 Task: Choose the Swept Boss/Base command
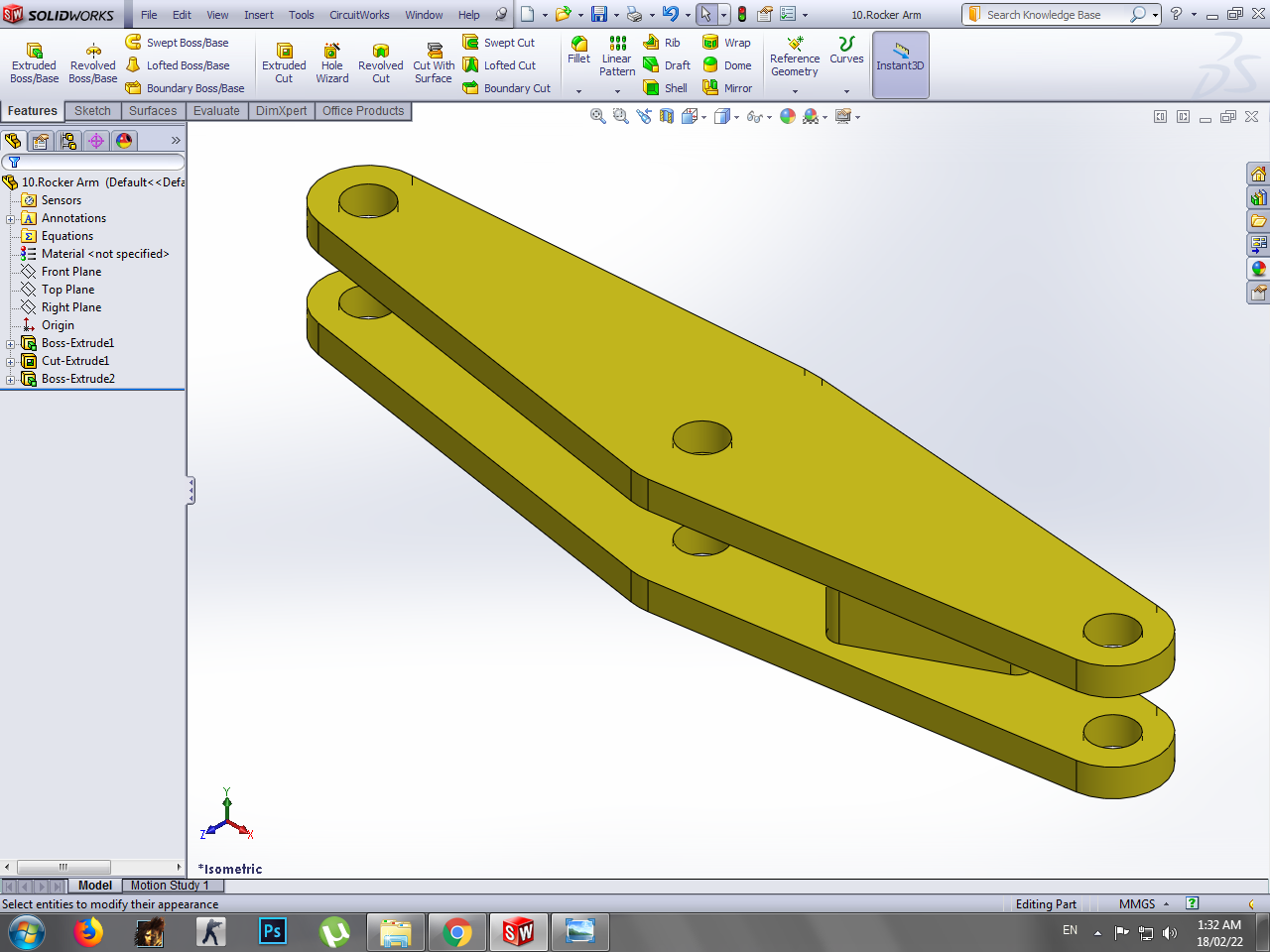177,43
